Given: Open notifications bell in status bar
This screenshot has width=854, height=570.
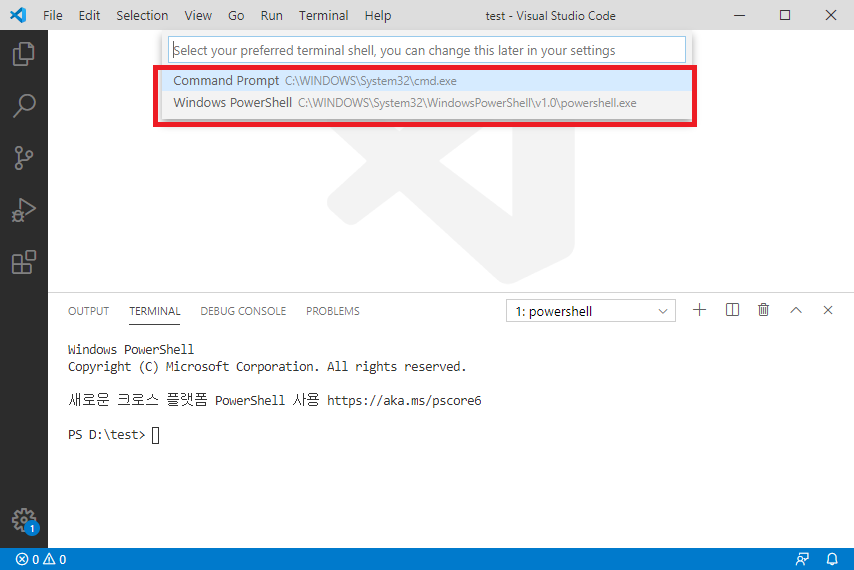Looking at the screenshot, I should pyautogui.click(x=832, y=559).
